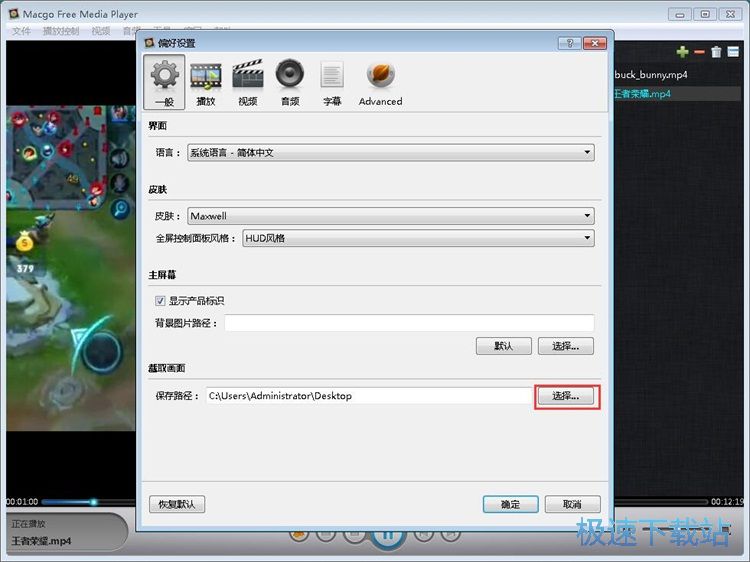
Task: Open the 播放控制 menu in main window
Action: 61,31
